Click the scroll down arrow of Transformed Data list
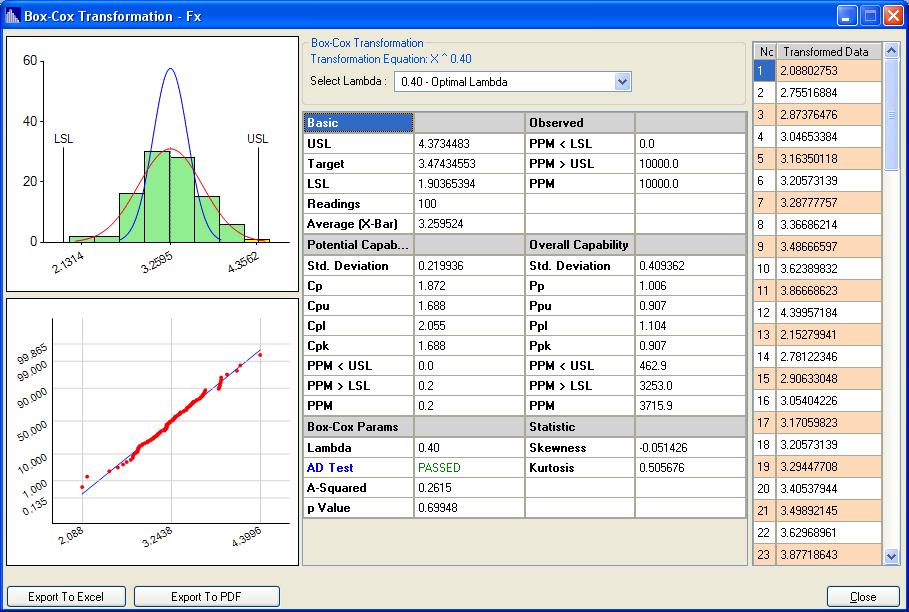Screen dimensions: 909x612 tap(891, 557)
